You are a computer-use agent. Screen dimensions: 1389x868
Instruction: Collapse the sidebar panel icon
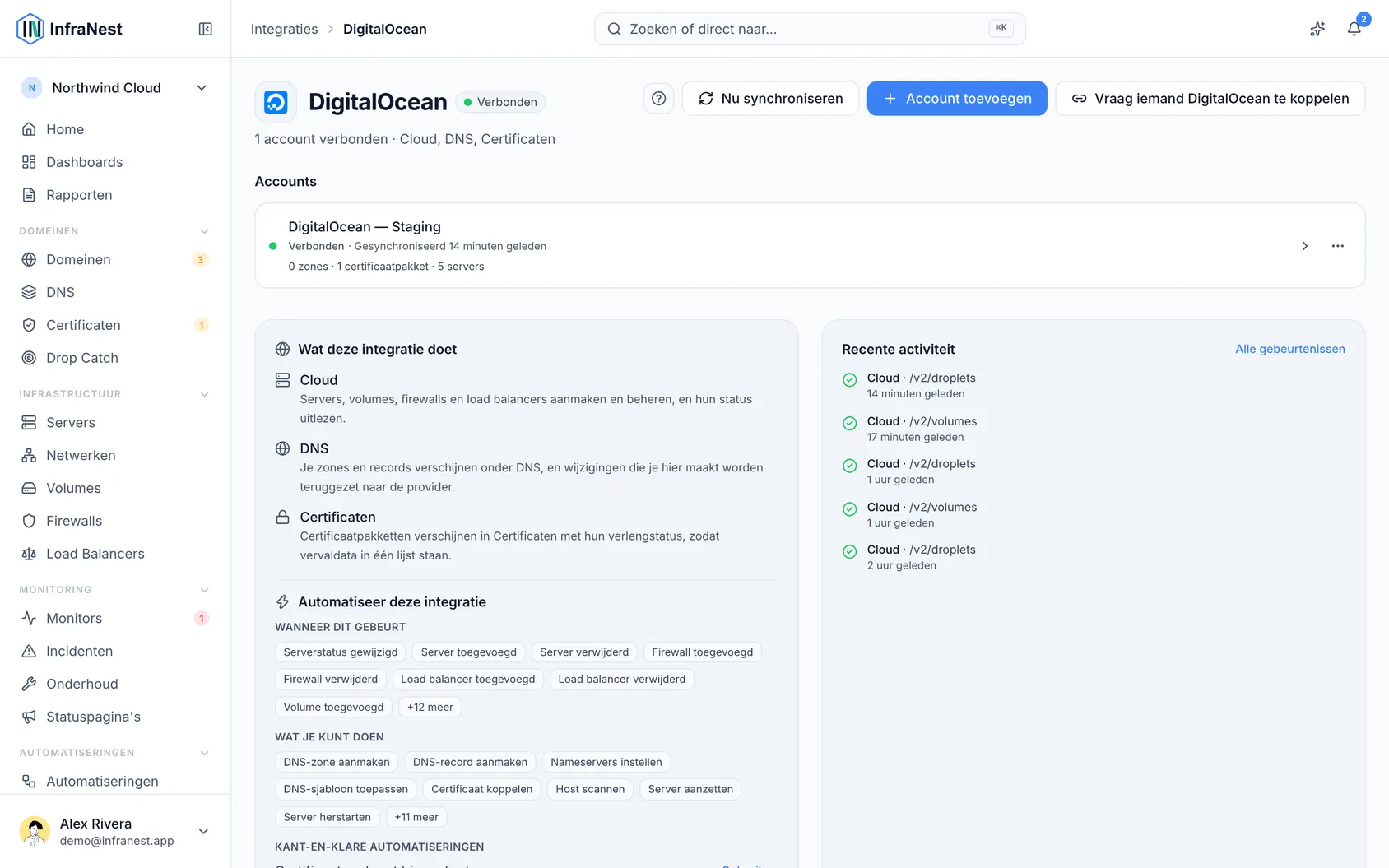[x=206, y=29]
